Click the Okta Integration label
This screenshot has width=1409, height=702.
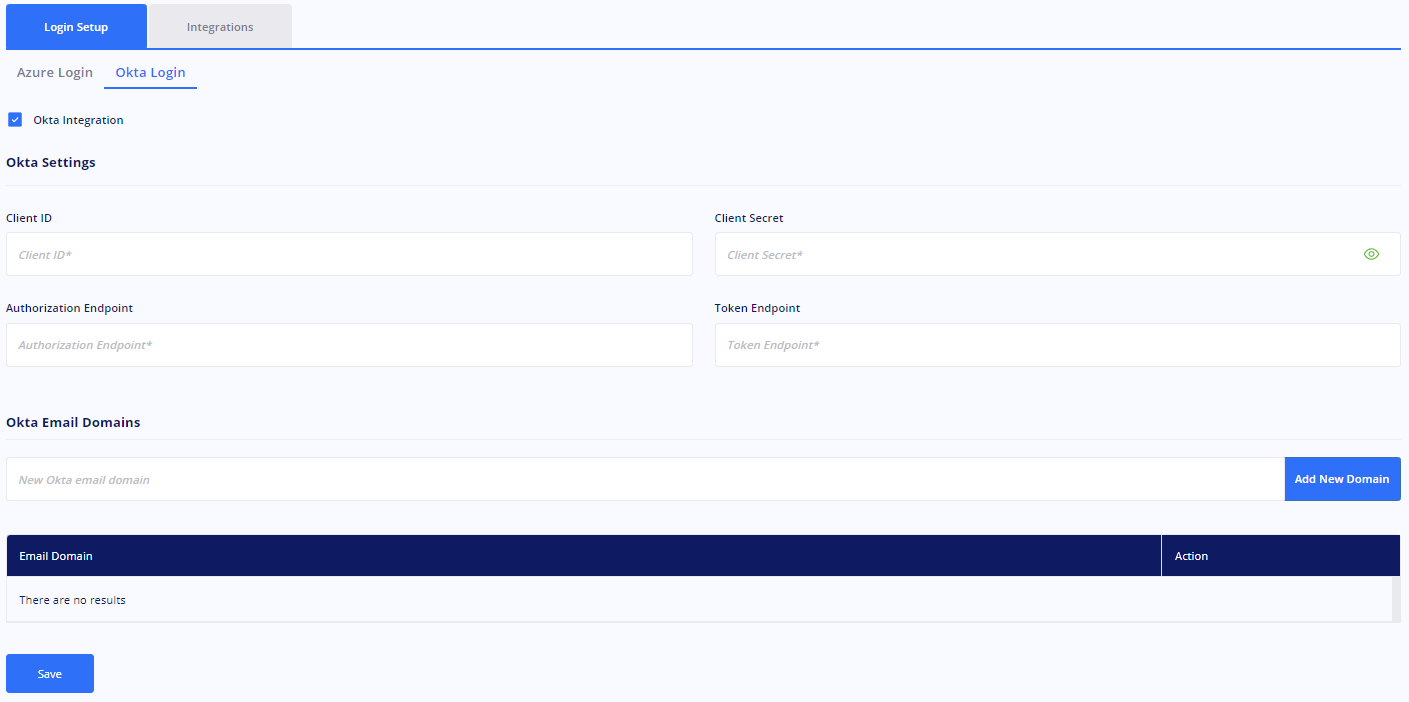click(78, 119)
